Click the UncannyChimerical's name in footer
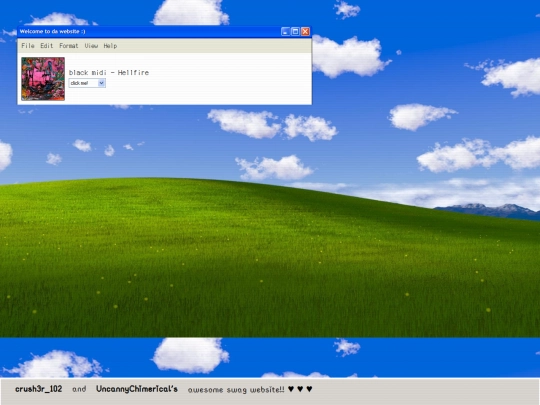Image resolution: width=540 pixels, height=405 pixels. (x=137, y=389)
